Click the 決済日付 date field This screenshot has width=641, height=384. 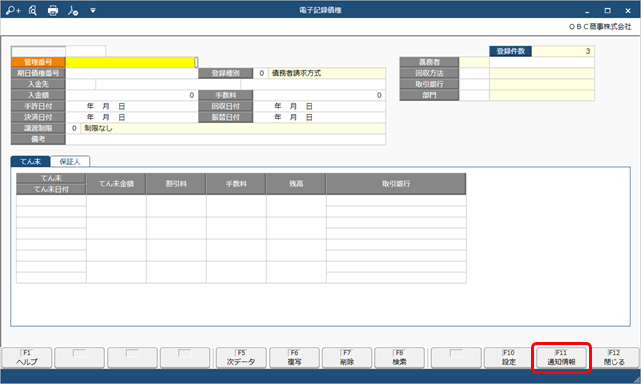click(132, 117)
